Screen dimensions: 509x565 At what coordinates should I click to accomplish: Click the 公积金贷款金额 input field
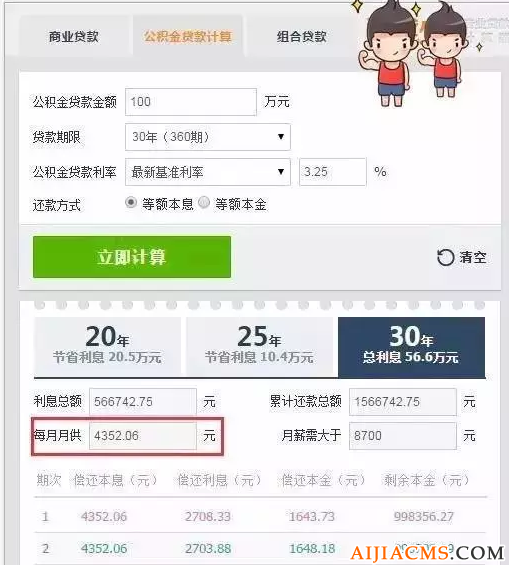pos(191,102)
